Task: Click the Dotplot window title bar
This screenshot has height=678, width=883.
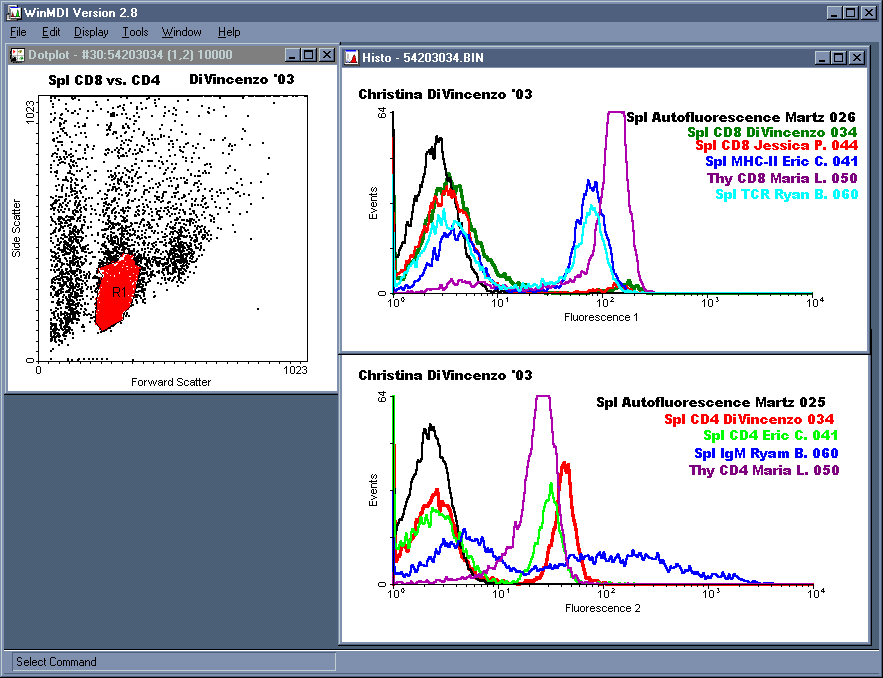Action: pyautogui.click(x=150, y=54)
